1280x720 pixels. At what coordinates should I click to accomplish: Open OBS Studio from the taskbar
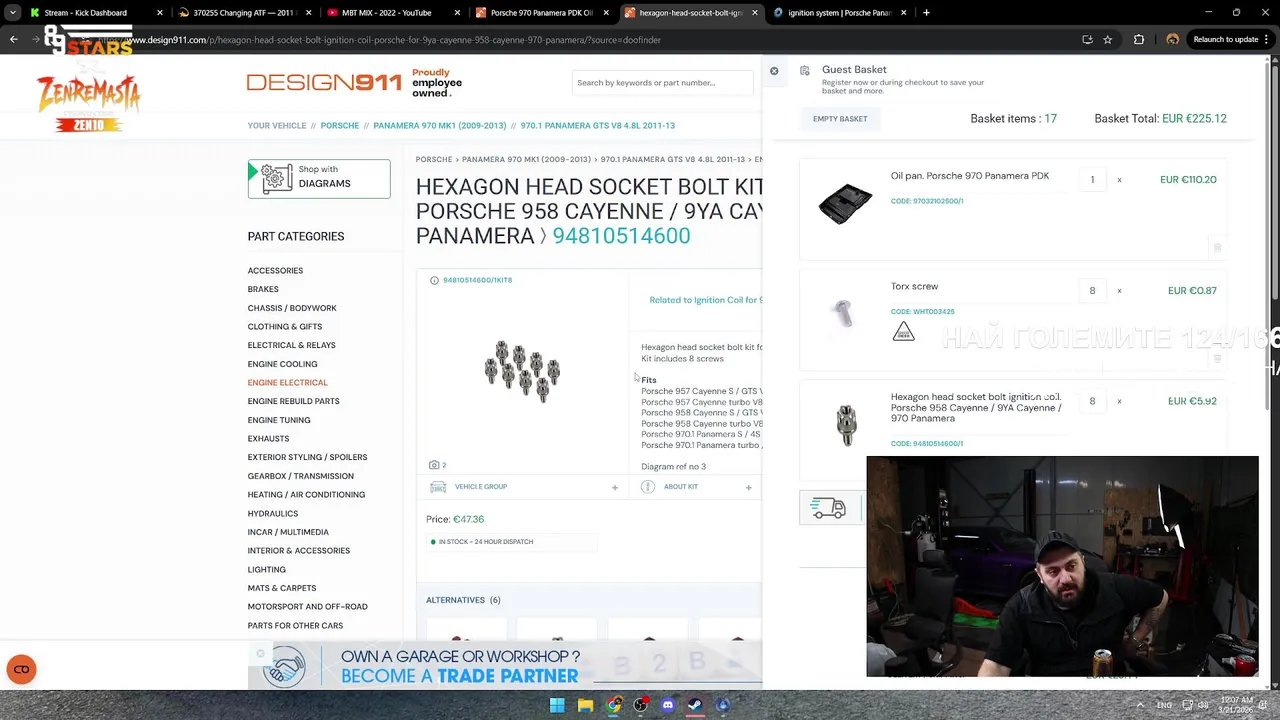coord(640,705)
